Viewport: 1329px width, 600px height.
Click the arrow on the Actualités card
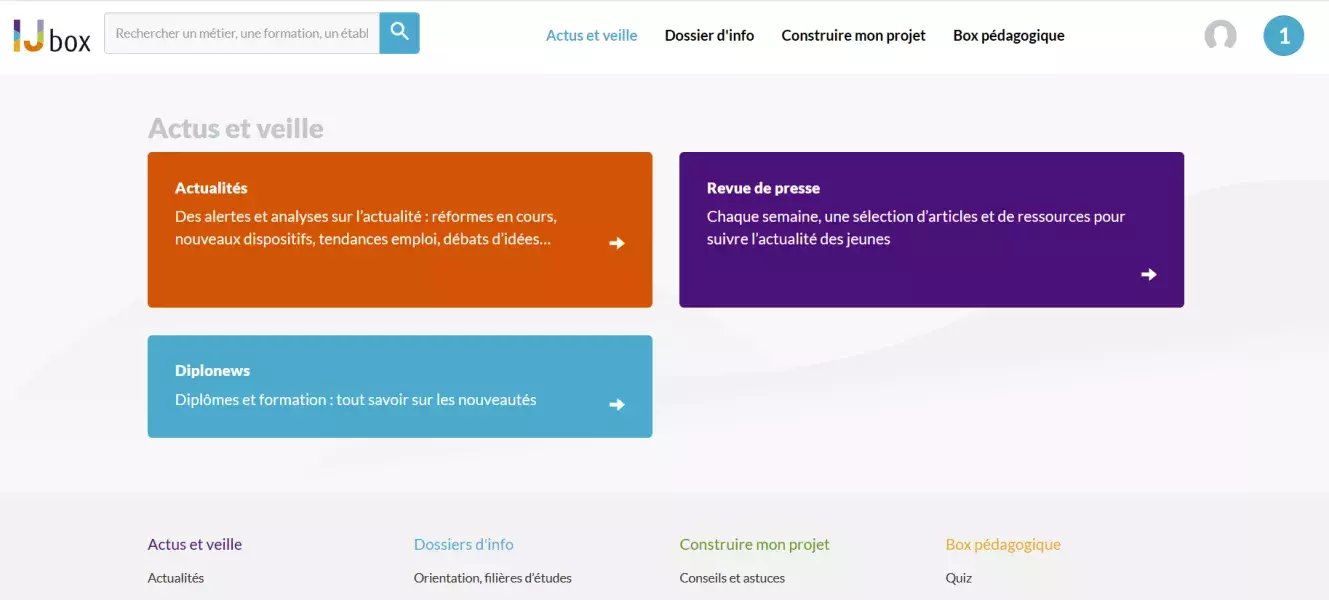[617, 243]
